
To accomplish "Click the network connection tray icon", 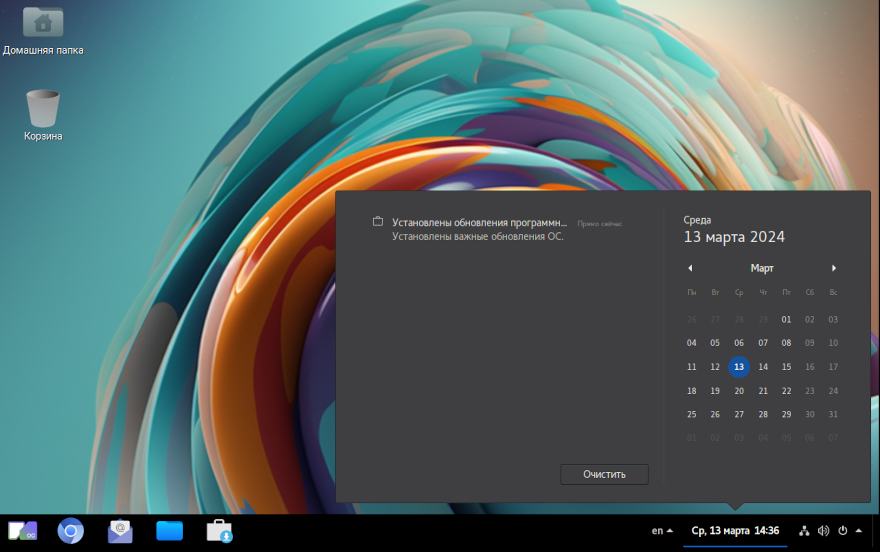I will (x=805, y=531).
